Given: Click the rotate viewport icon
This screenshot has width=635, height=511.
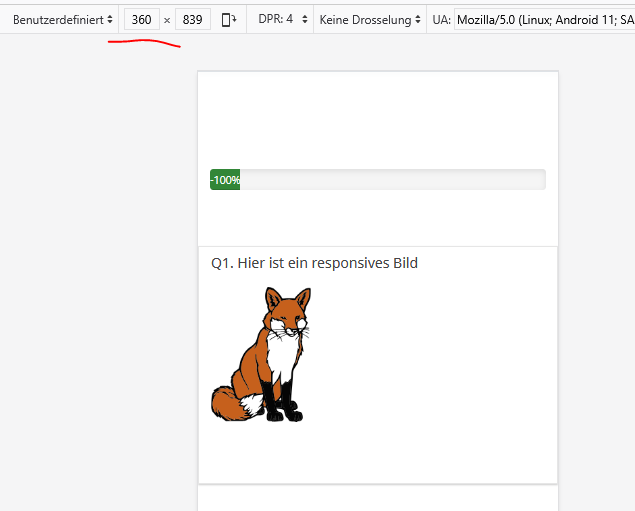Looking at the screenshot, I should pyautogui.click(x=229, y=20).
